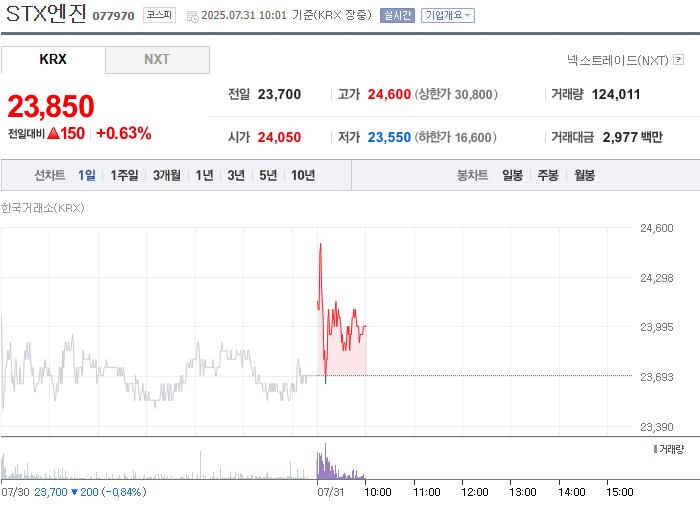Open the 넥스트레이드(NXT) help question icon
The width and height of the screenshot is (700, 505).
point(679,59)
